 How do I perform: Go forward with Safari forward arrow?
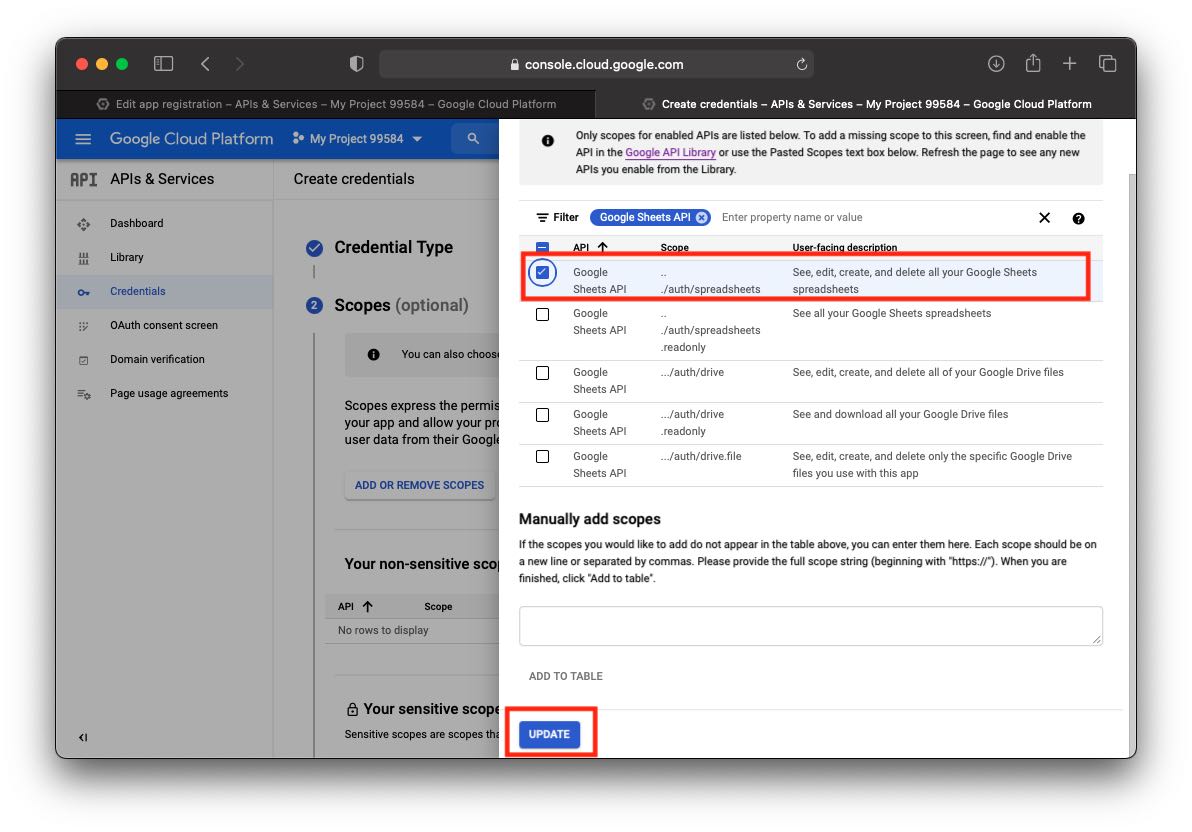point(240,64)
